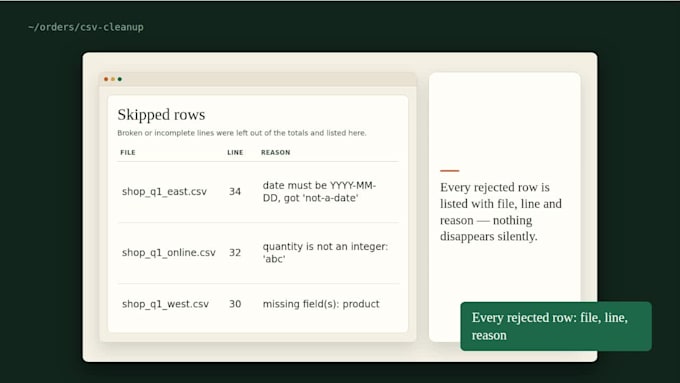Click the LINE column header

pyautogui.click(x=235, y=152)
